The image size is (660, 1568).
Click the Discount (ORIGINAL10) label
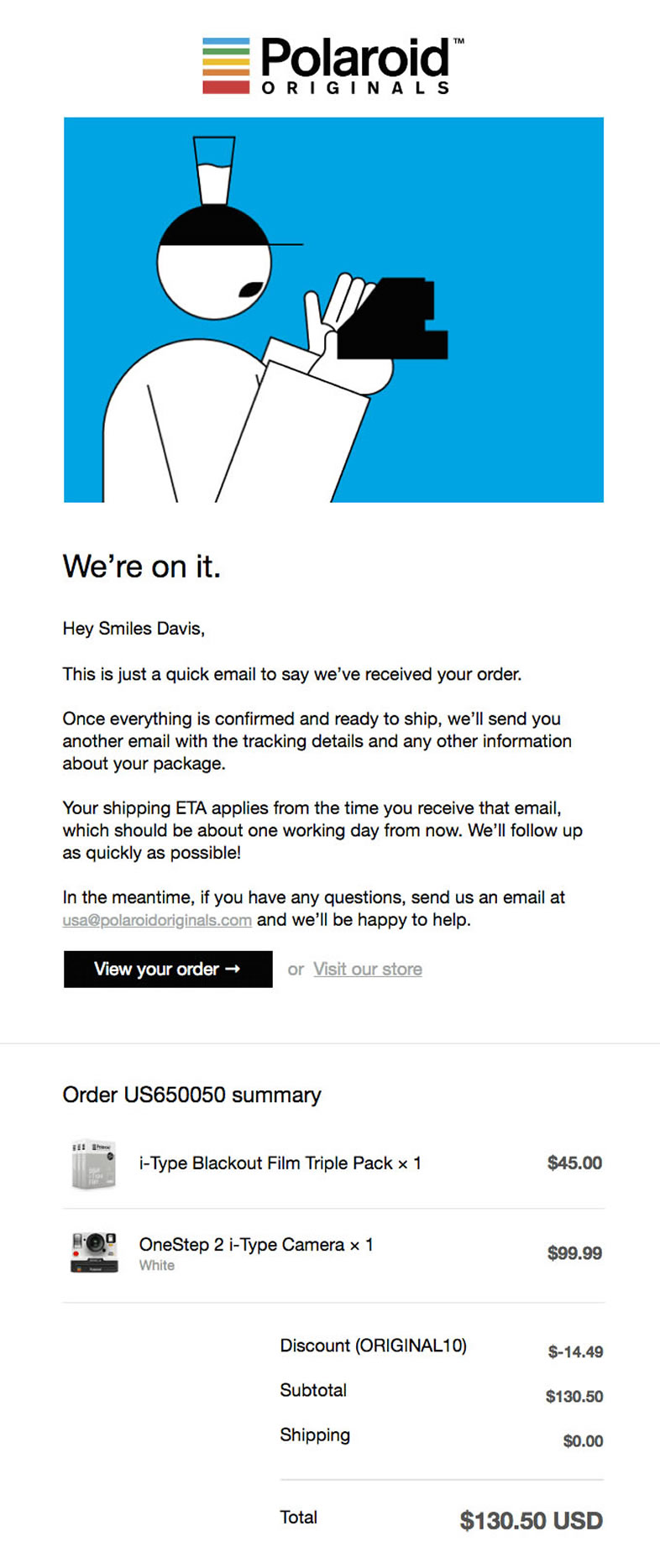pos(373,1346)
